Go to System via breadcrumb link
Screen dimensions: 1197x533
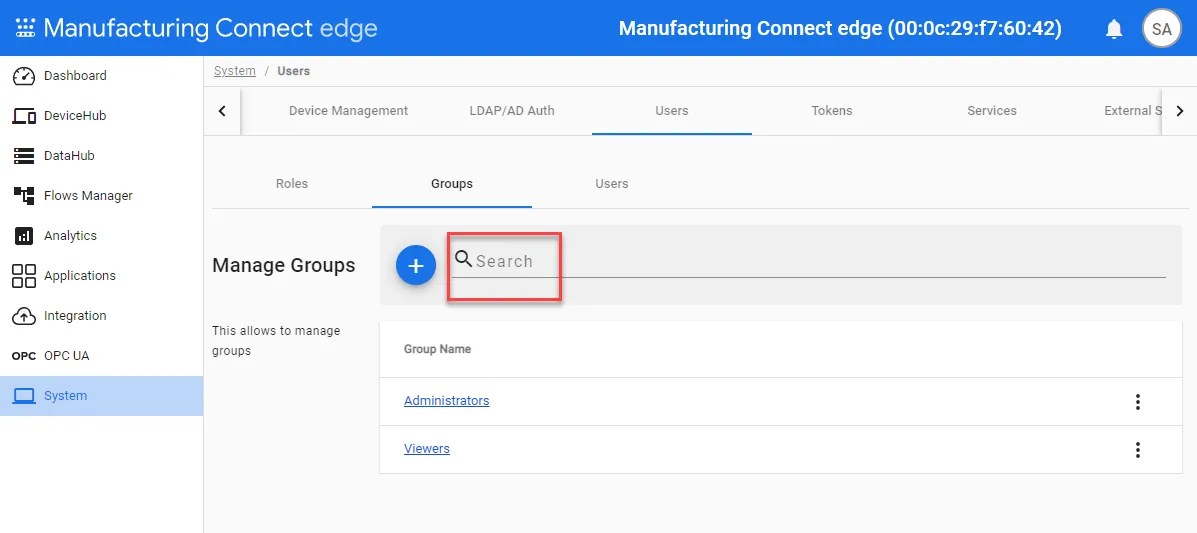point(234,71)
